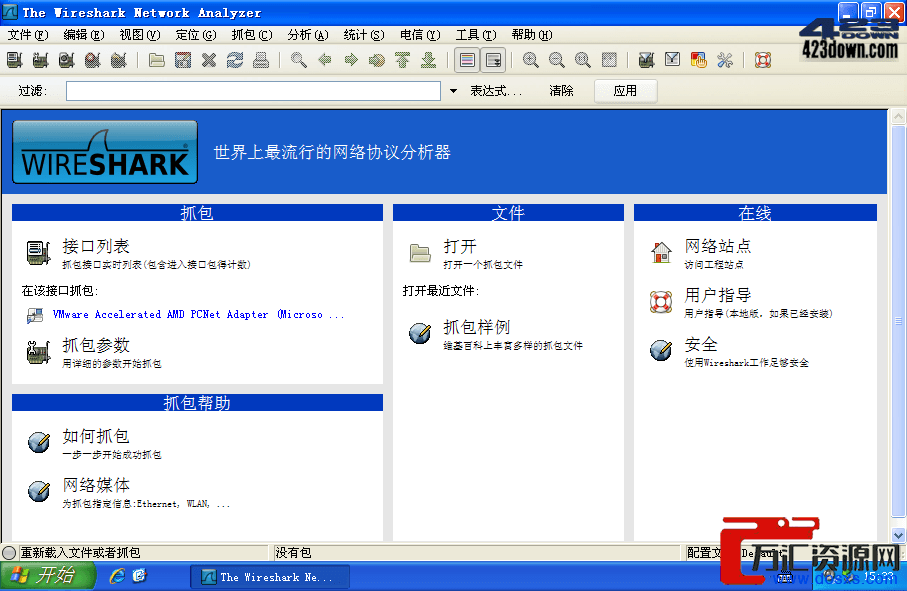Toggle auto scroll in live capture
Viewport: 907px width, 591px height.
493,60
